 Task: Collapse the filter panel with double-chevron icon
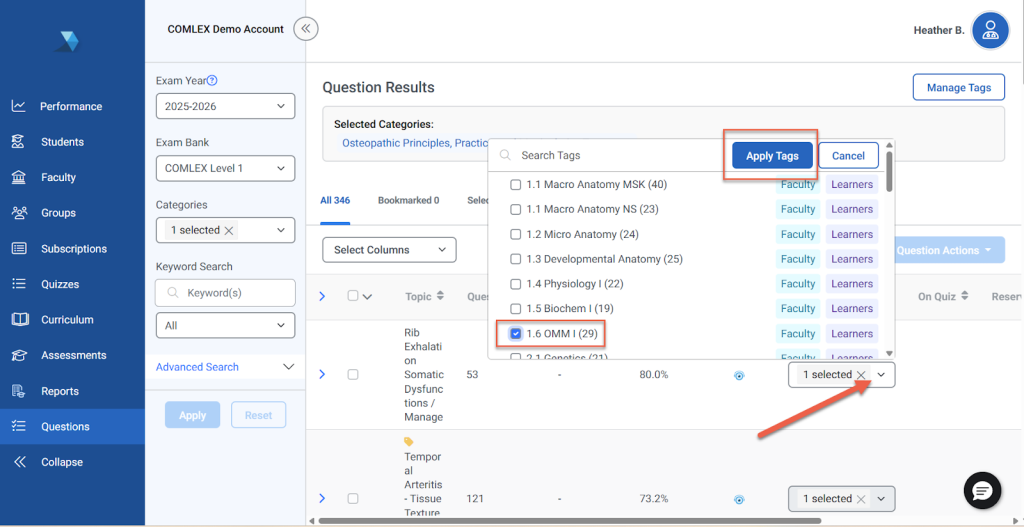click(306, 29)
